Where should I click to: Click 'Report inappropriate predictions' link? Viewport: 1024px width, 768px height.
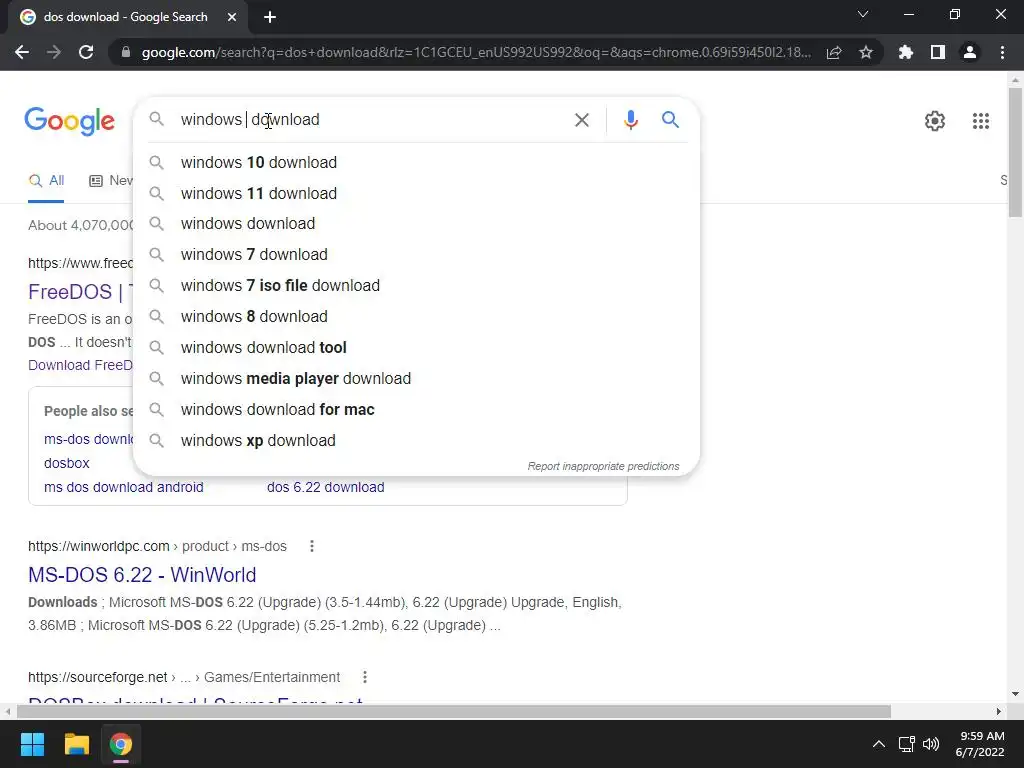click(603, 466)
